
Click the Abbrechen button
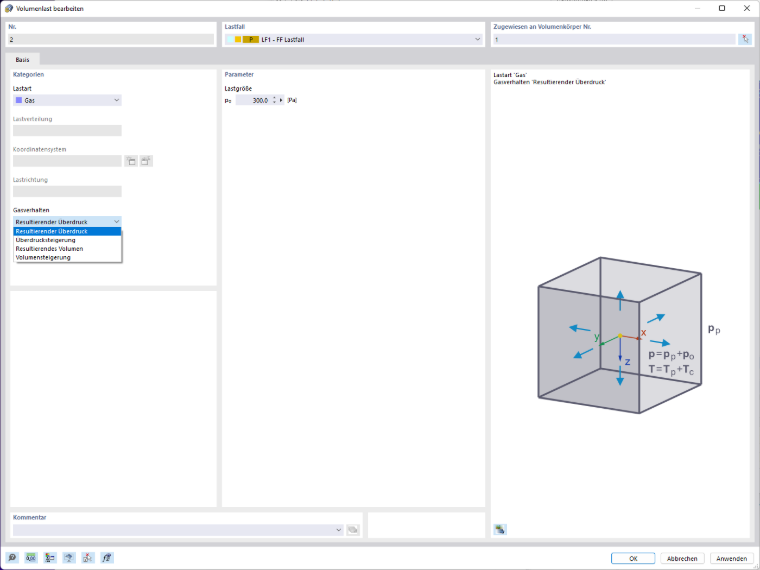pos(682,558)
